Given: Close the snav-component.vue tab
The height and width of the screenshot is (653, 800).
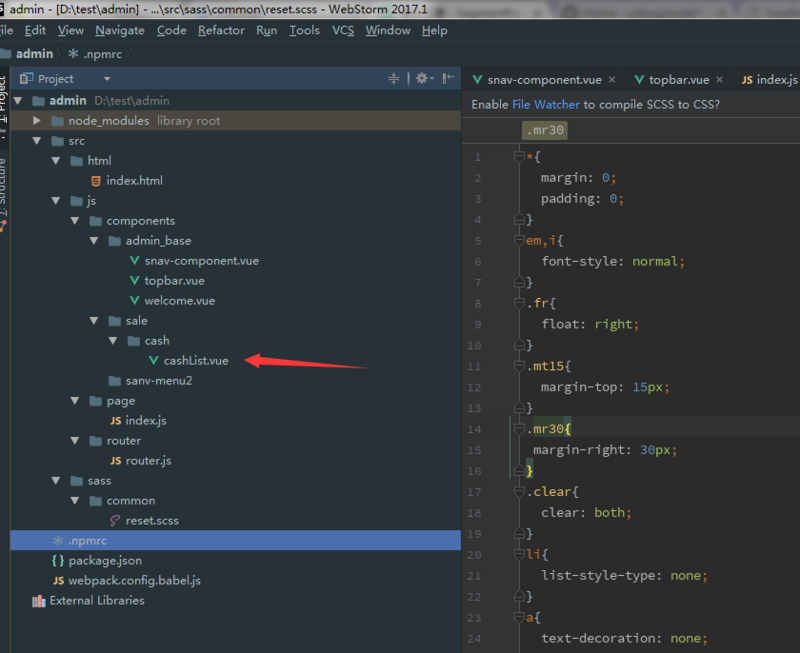Looking at the screenshot, I should [611, 80].
